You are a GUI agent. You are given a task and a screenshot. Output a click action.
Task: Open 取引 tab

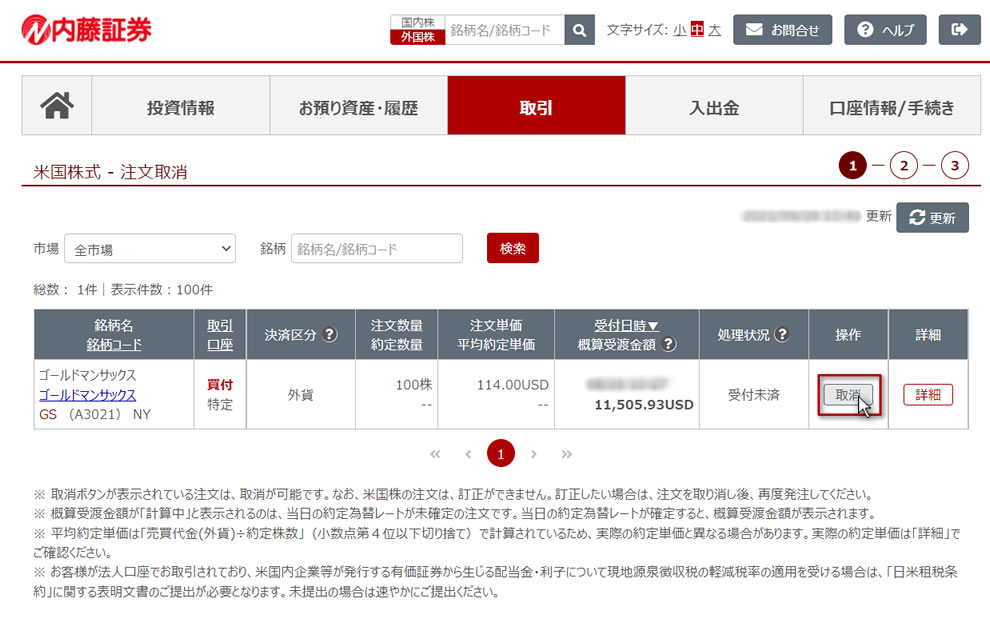pyautogui.click(x=537, y=105)
